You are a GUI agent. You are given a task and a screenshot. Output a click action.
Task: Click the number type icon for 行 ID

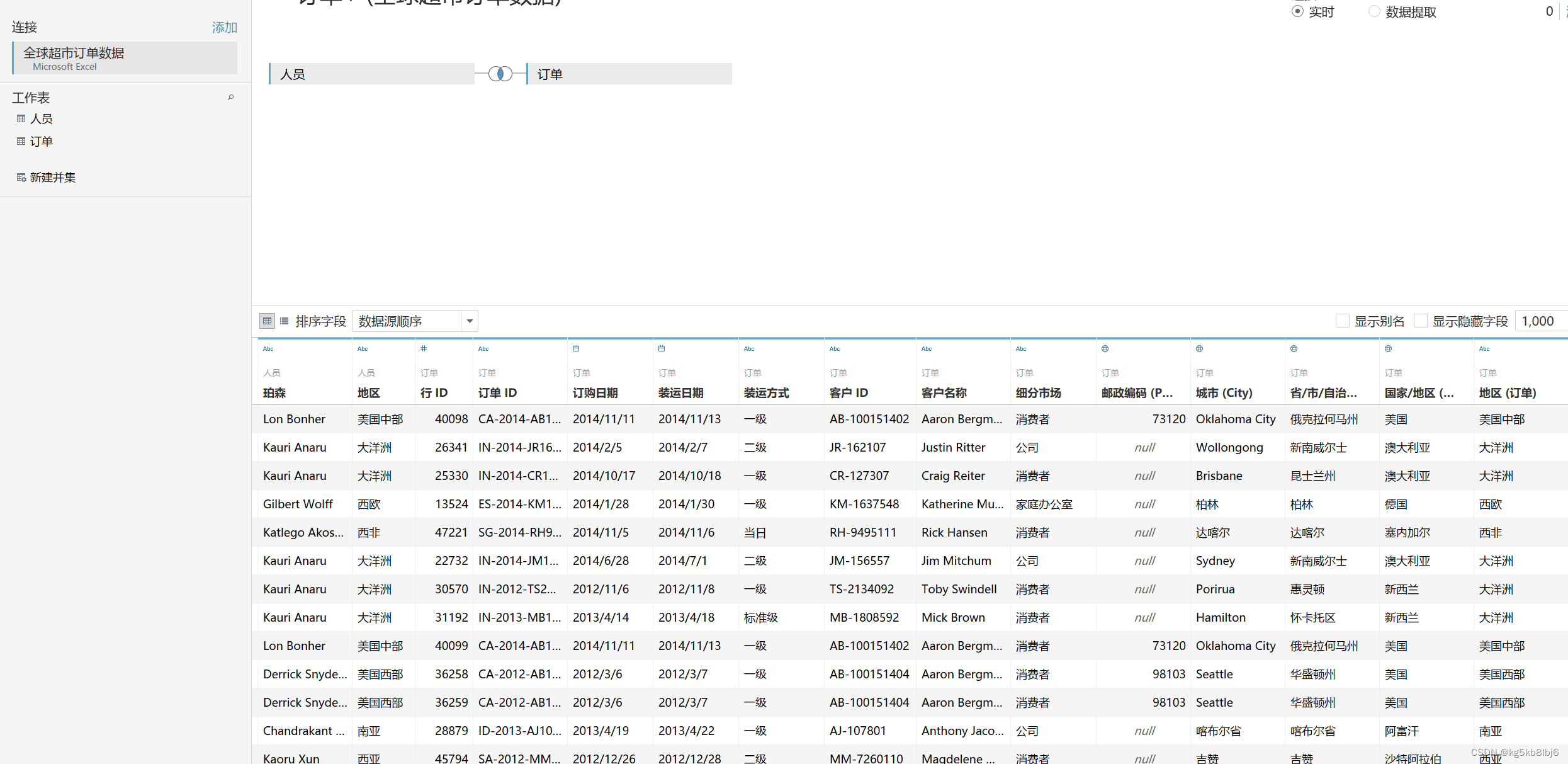424,348
